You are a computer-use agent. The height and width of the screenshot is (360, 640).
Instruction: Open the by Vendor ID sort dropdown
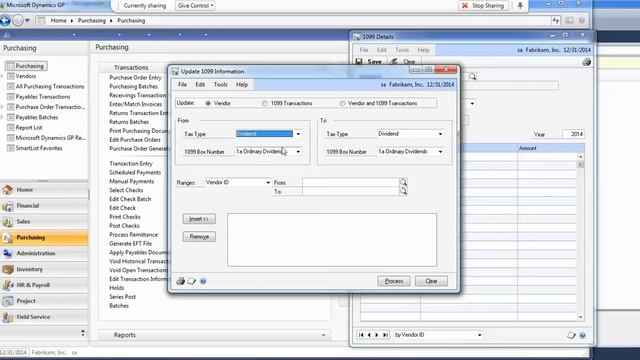pyautogui.click(x=480, y=335)
